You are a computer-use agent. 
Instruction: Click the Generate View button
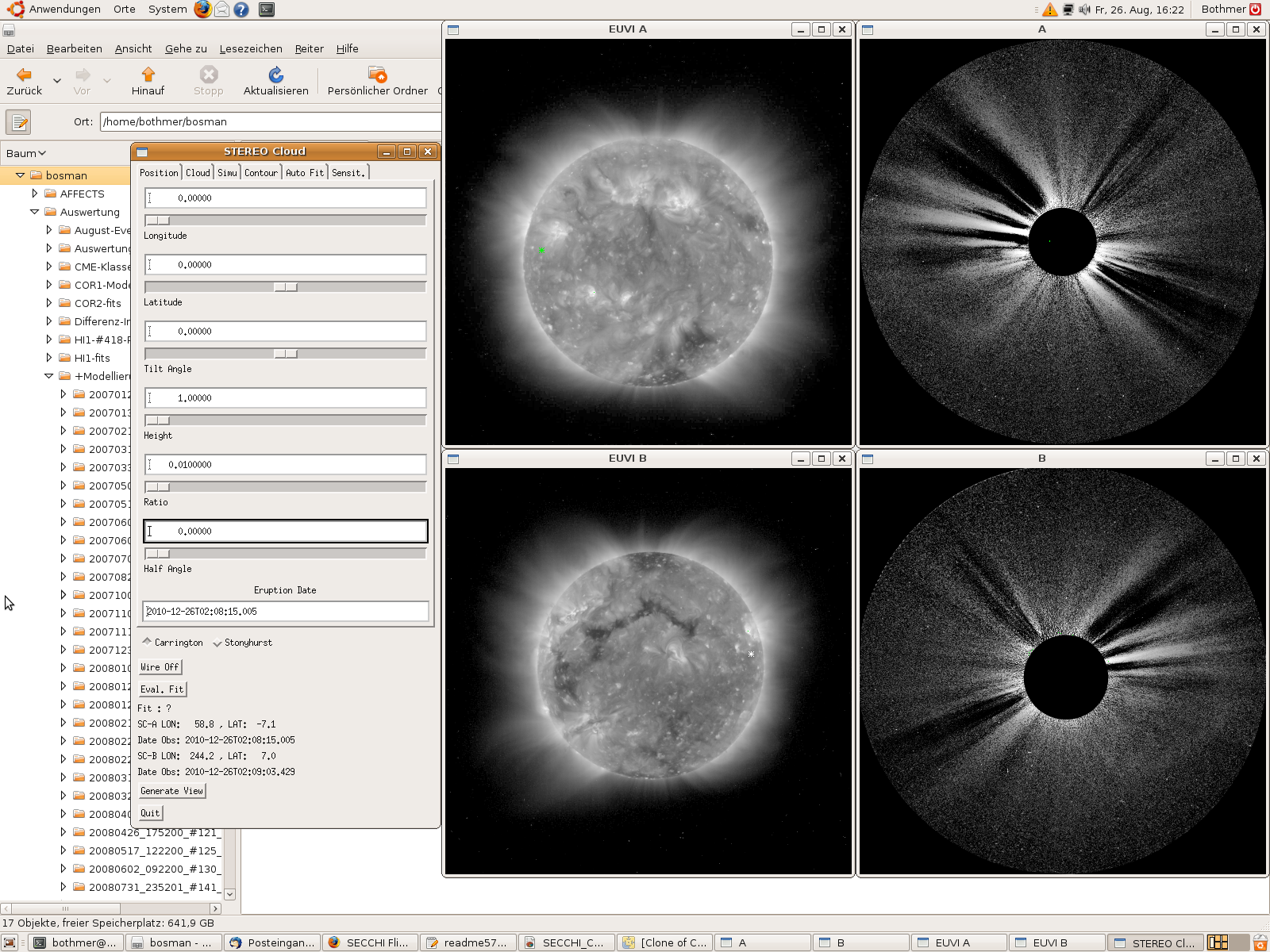pyautogui.click(x=171, y=791)
